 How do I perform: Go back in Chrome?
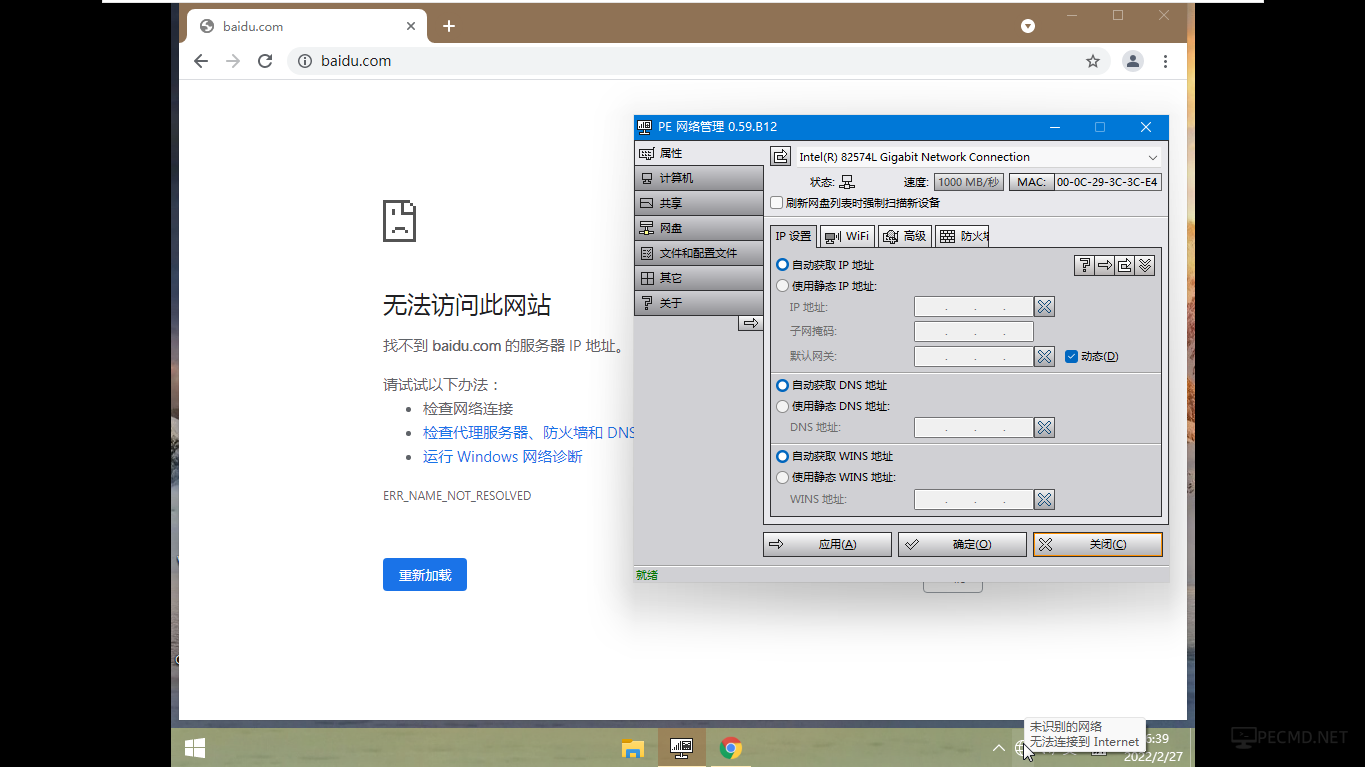click(201, 61)
